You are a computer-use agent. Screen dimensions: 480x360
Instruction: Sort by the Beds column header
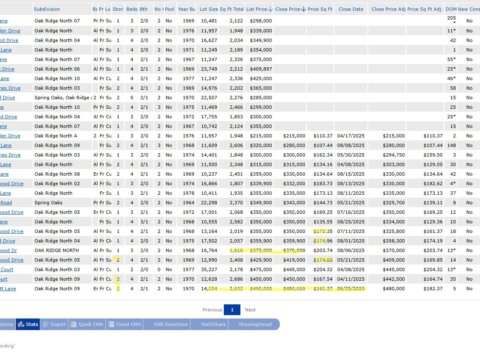click(132, 9)
